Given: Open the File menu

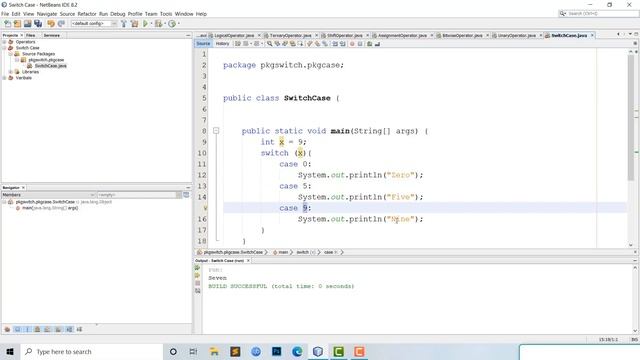Looking at the screenshot, I should [x=5, y=14].
